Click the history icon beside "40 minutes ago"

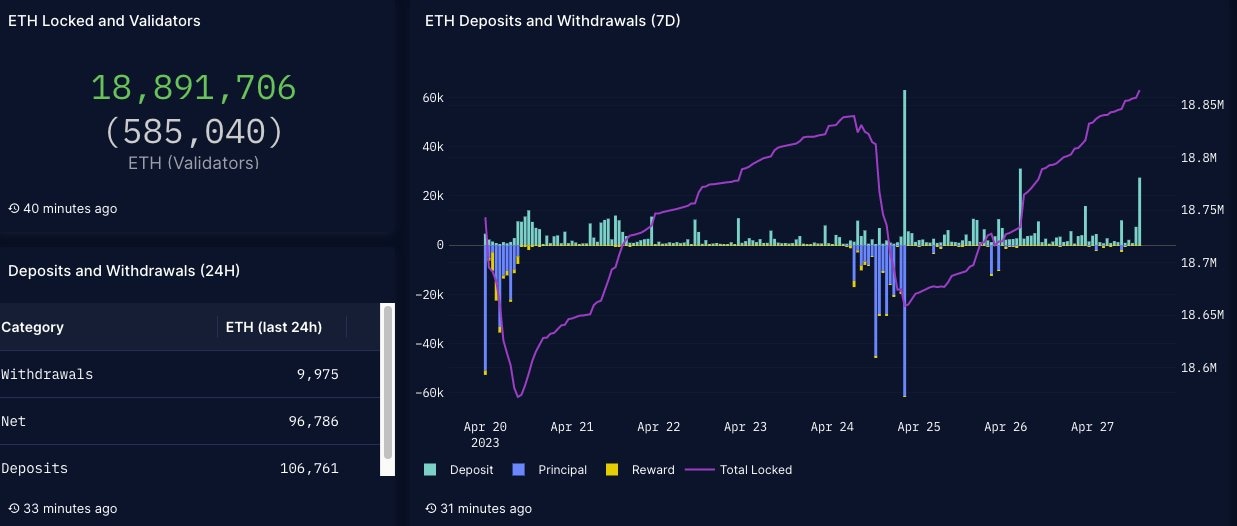pos(14,209)
